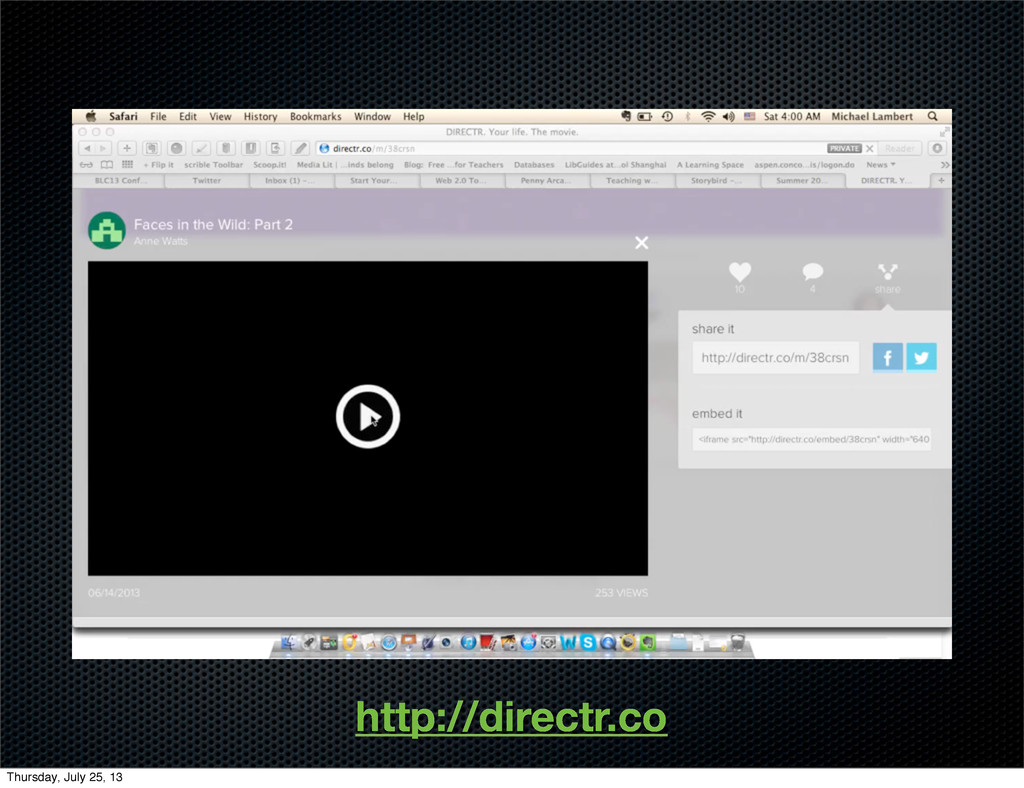Open the Edit menu
The width and height of the screenshot is (1024, 788).
[x=187, y=116]
